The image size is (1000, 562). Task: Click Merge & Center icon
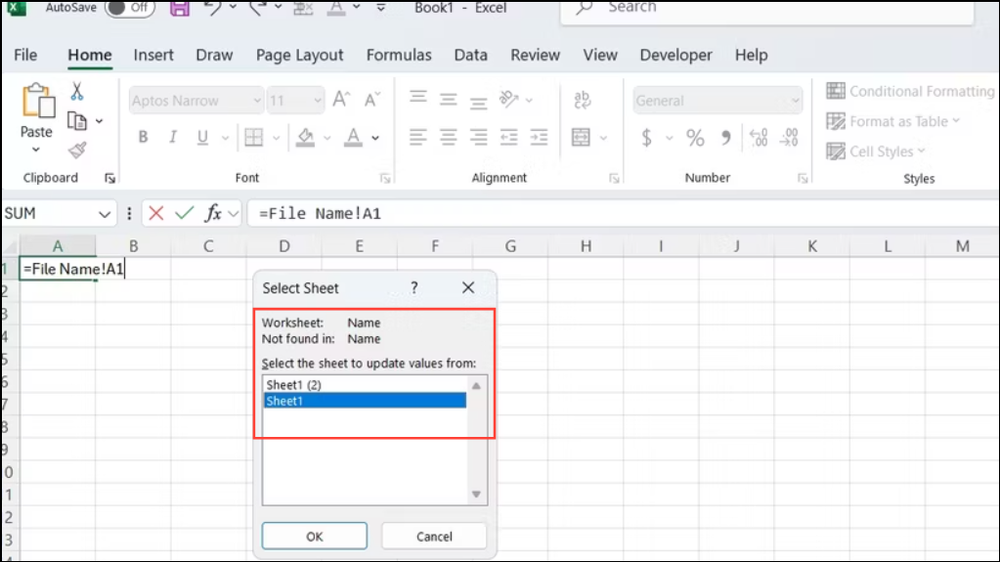(x=581, y=137)
